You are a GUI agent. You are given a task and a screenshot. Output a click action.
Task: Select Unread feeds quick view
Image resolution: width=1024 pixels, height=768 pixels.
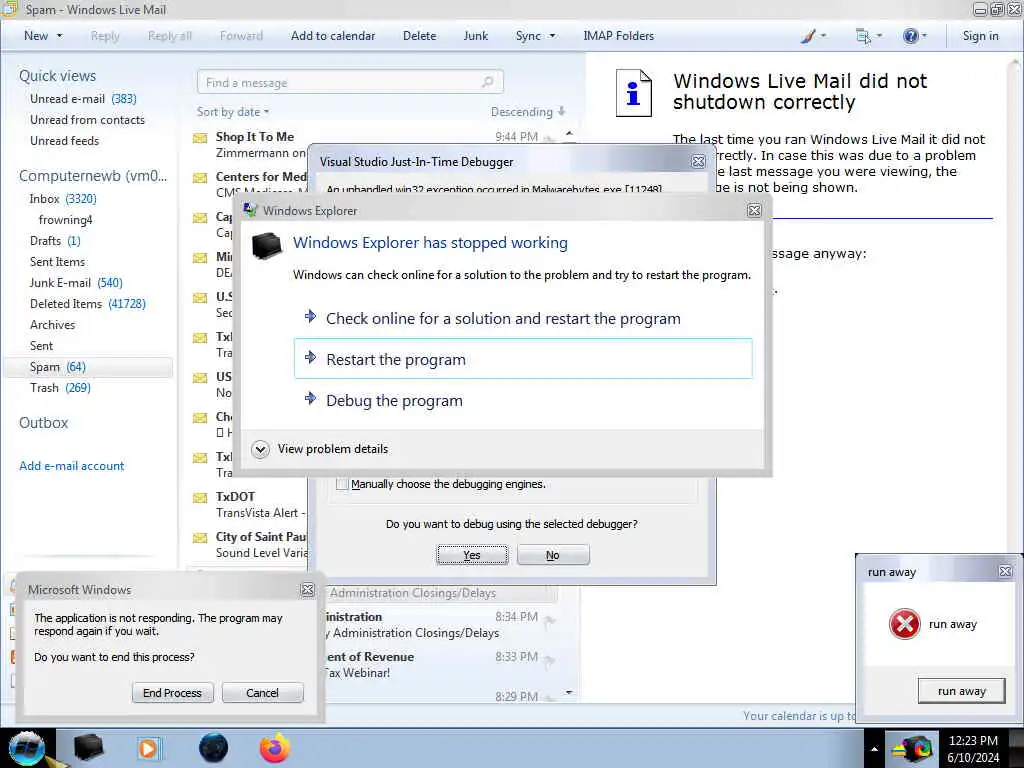(65, 140)
